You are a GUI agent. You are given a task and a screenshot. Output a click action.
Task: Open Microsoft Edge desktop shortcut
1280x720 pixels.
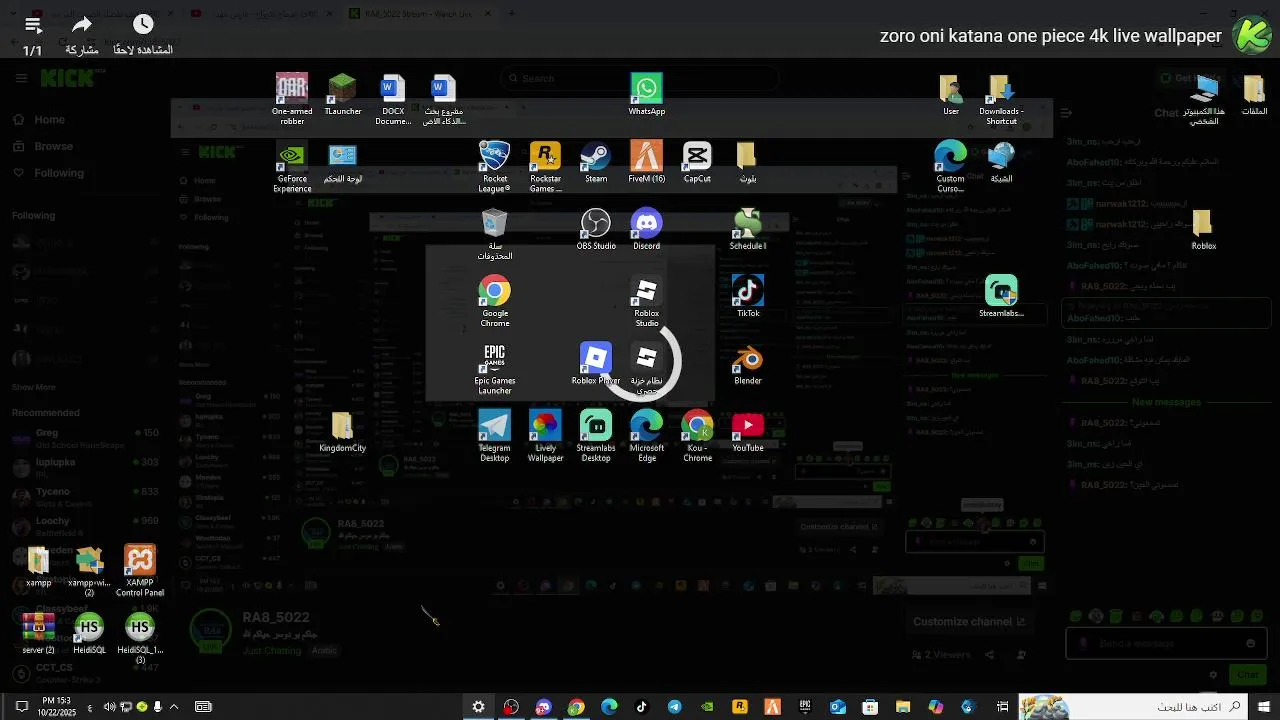647,435
